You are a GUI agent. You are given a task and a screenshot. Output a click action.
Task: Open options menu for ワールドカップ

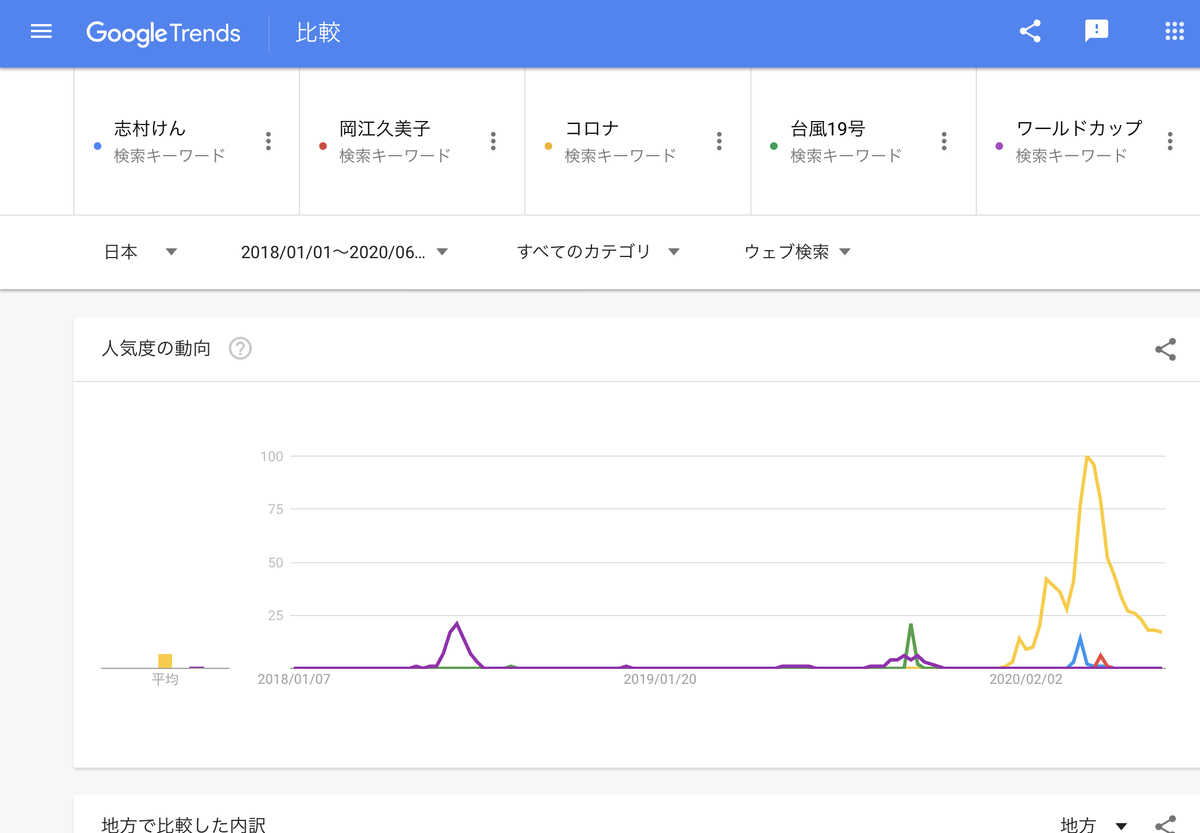pos(1170,141)
